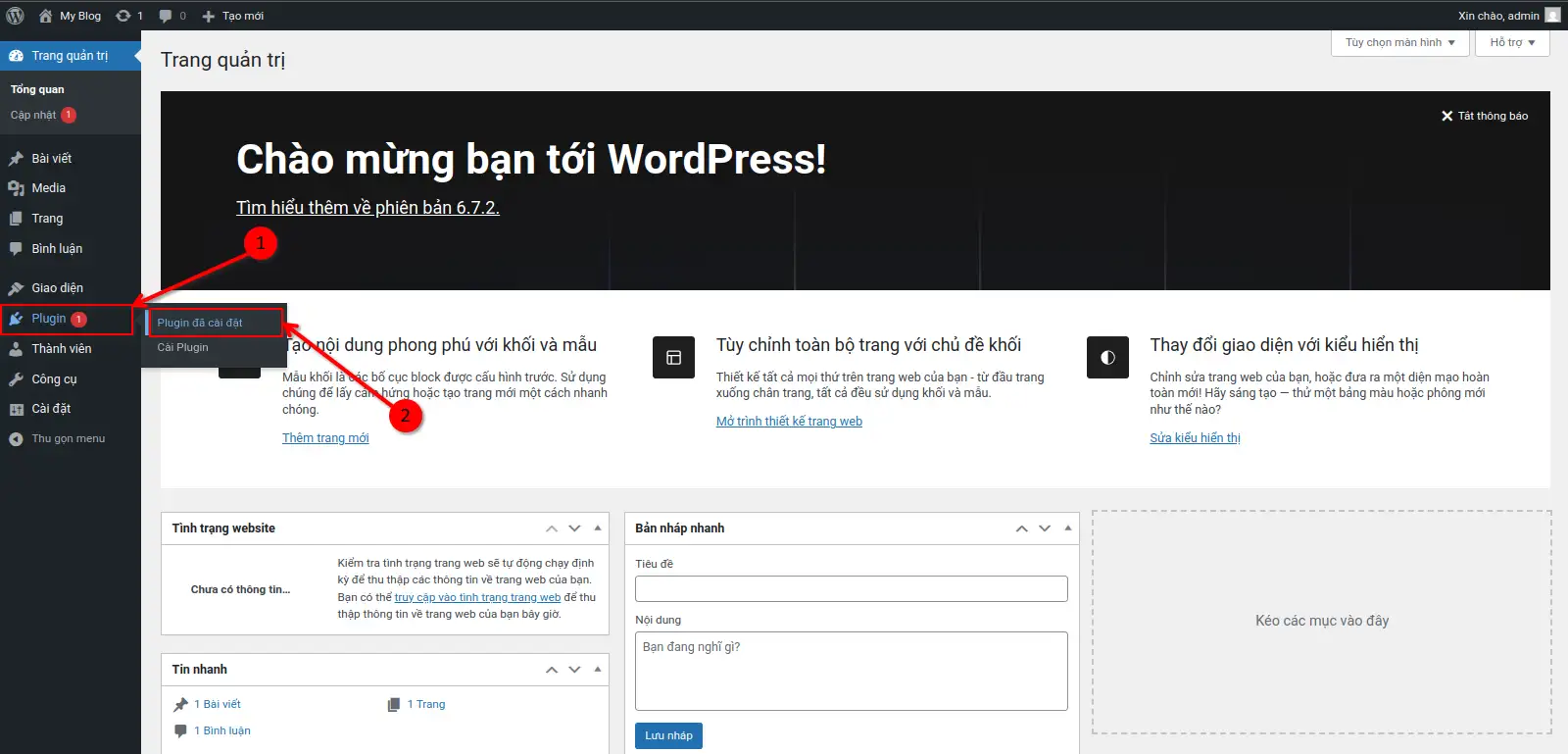Open Media library from sidebar
Screen dimensions: 1568x754
48,188
